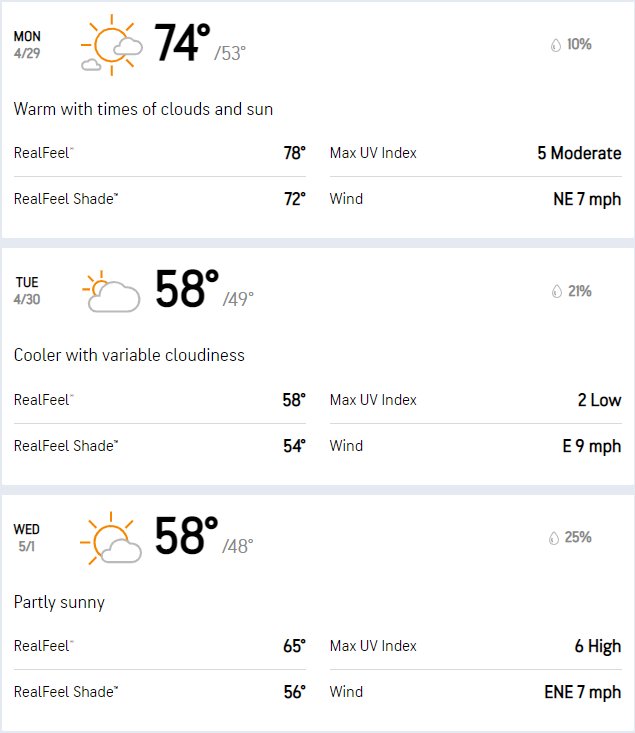This screenshot has height=733, width=635.
Task: Click Tuesday's 58° high temperature
Action: [x=187, y=289]
